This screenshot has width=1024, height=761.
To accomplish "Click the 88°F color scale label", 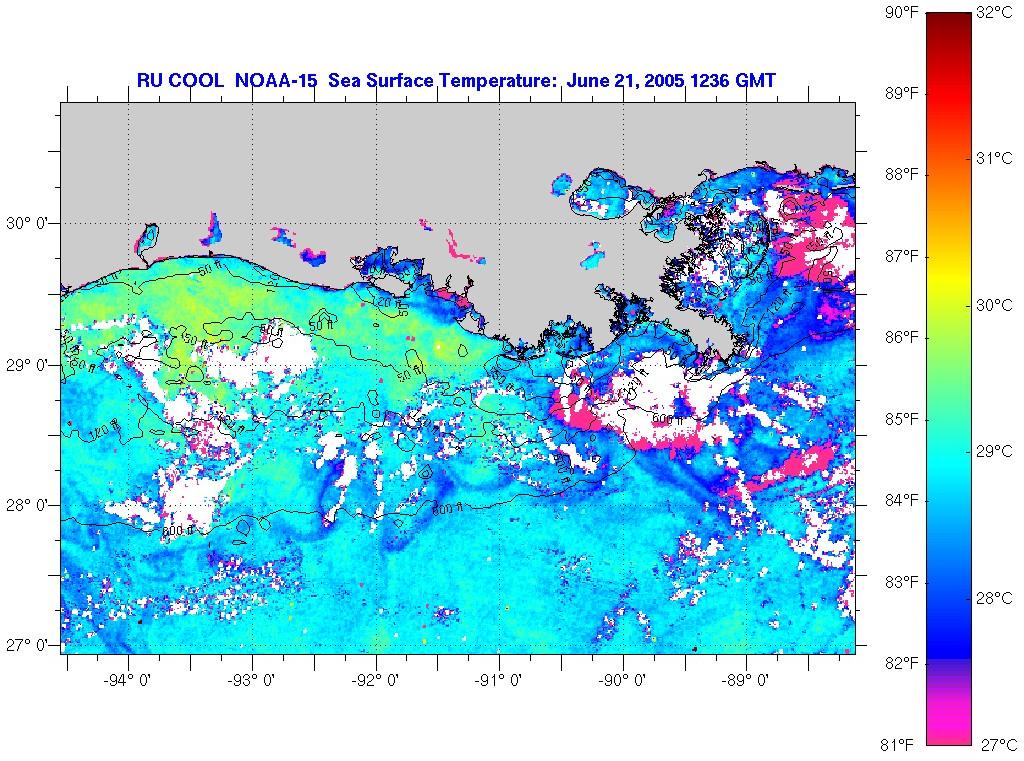I will pos(902,174).
